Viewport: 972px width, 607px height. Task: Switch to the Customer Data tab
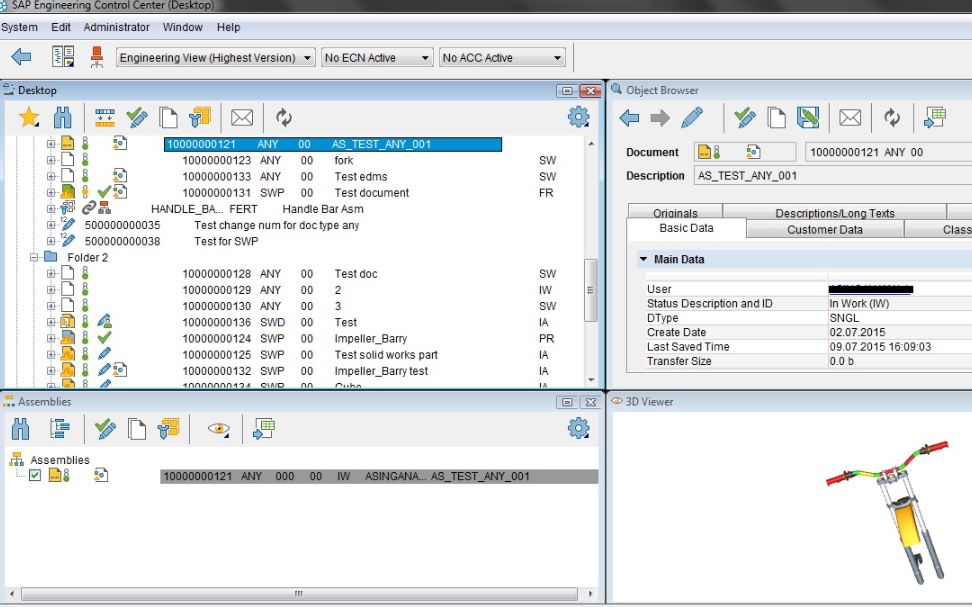(x=824, y=229)
